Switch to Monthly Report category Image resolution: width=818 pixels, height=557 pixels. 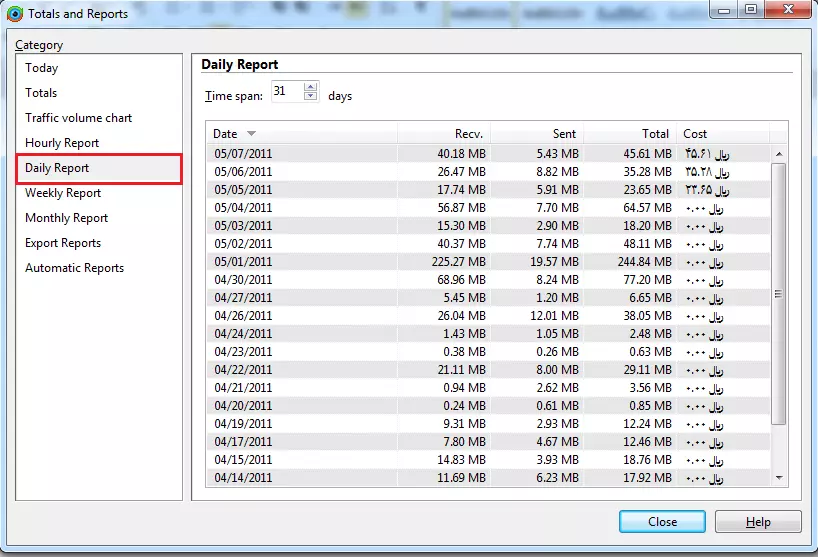pos(67,218)
